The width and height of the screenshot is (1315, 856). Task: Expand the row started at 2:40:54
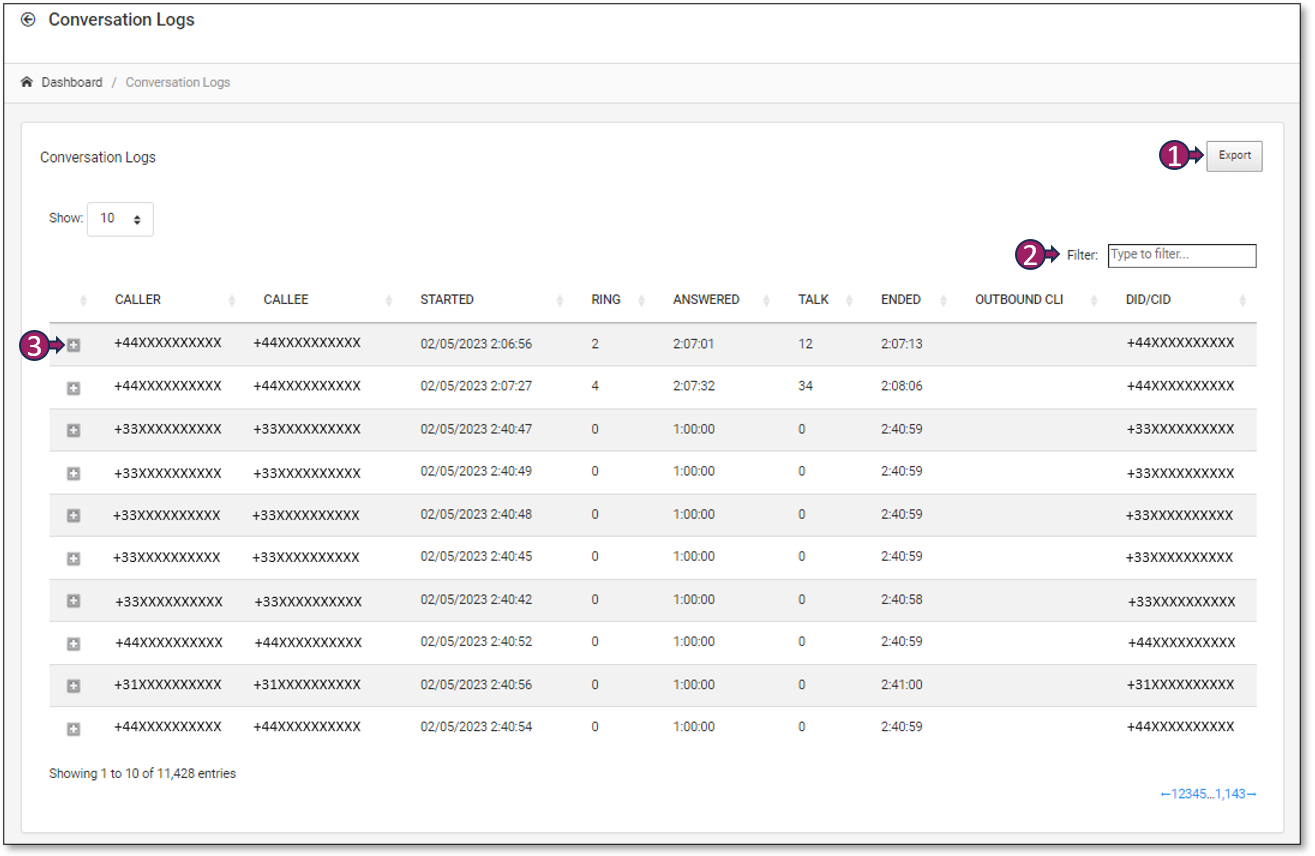point(74,729)
